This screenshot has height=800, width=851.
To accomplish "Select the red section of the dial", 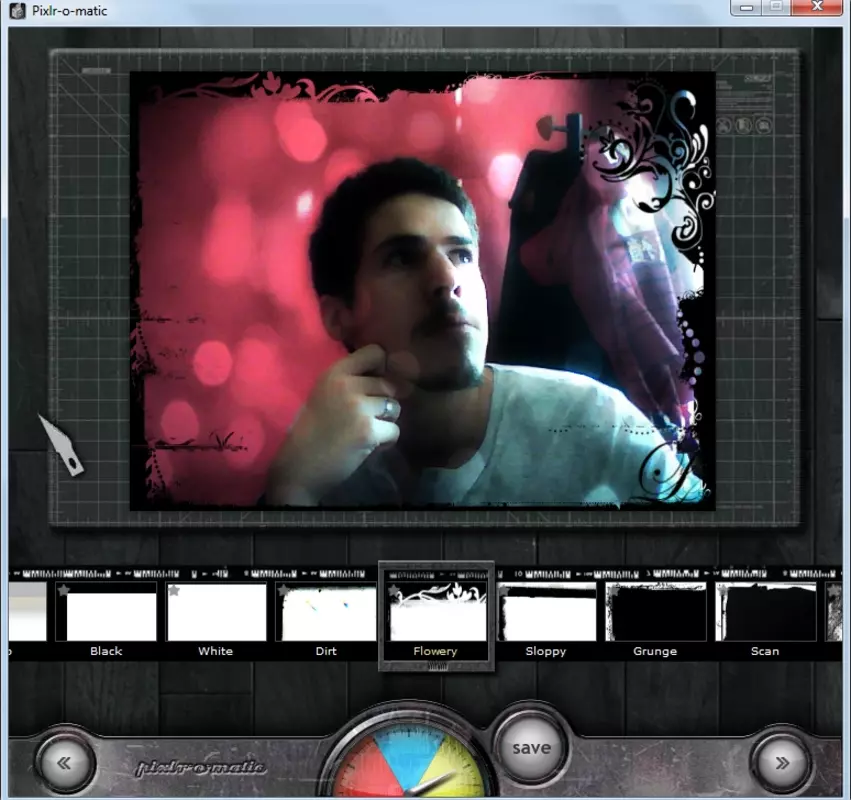I will [365, 771].
